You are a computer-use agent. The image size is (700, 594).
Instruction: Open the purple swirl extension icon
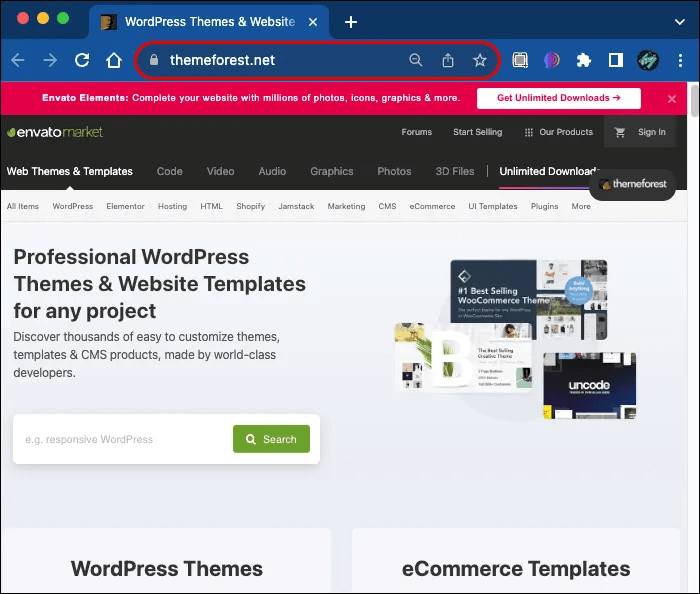[x=552, y=60]
